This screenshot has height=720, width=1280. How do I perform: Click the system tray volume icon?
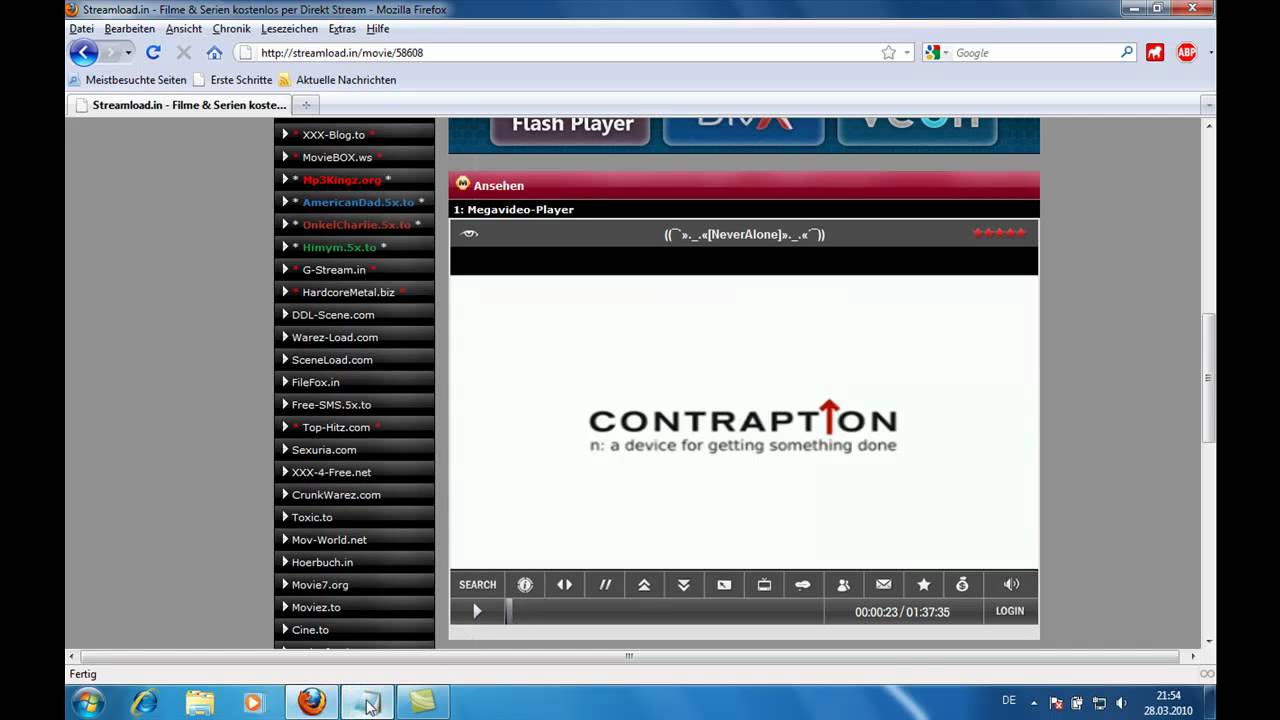[x=1121, y=703]
